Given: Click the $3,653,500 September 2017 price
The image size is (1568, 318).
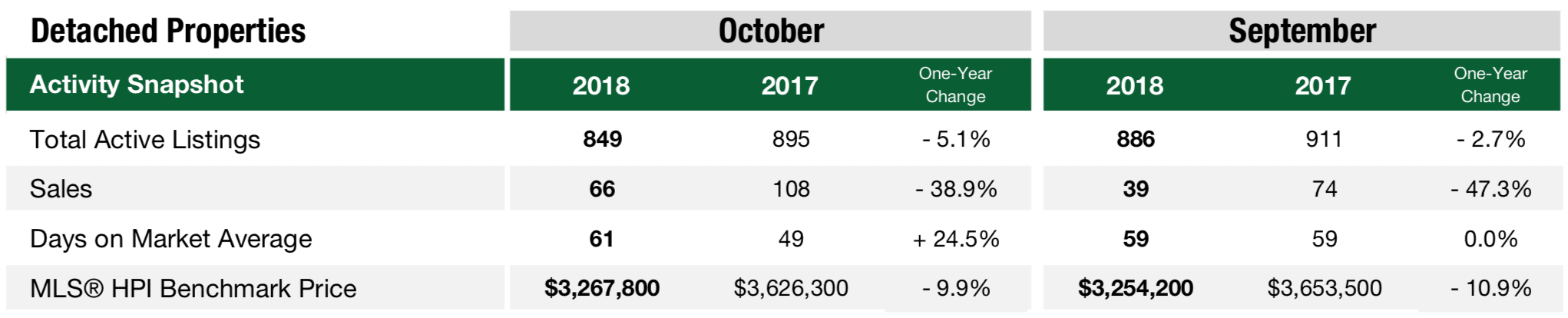Looking at the screenshot, I should tap(1325, 288).
